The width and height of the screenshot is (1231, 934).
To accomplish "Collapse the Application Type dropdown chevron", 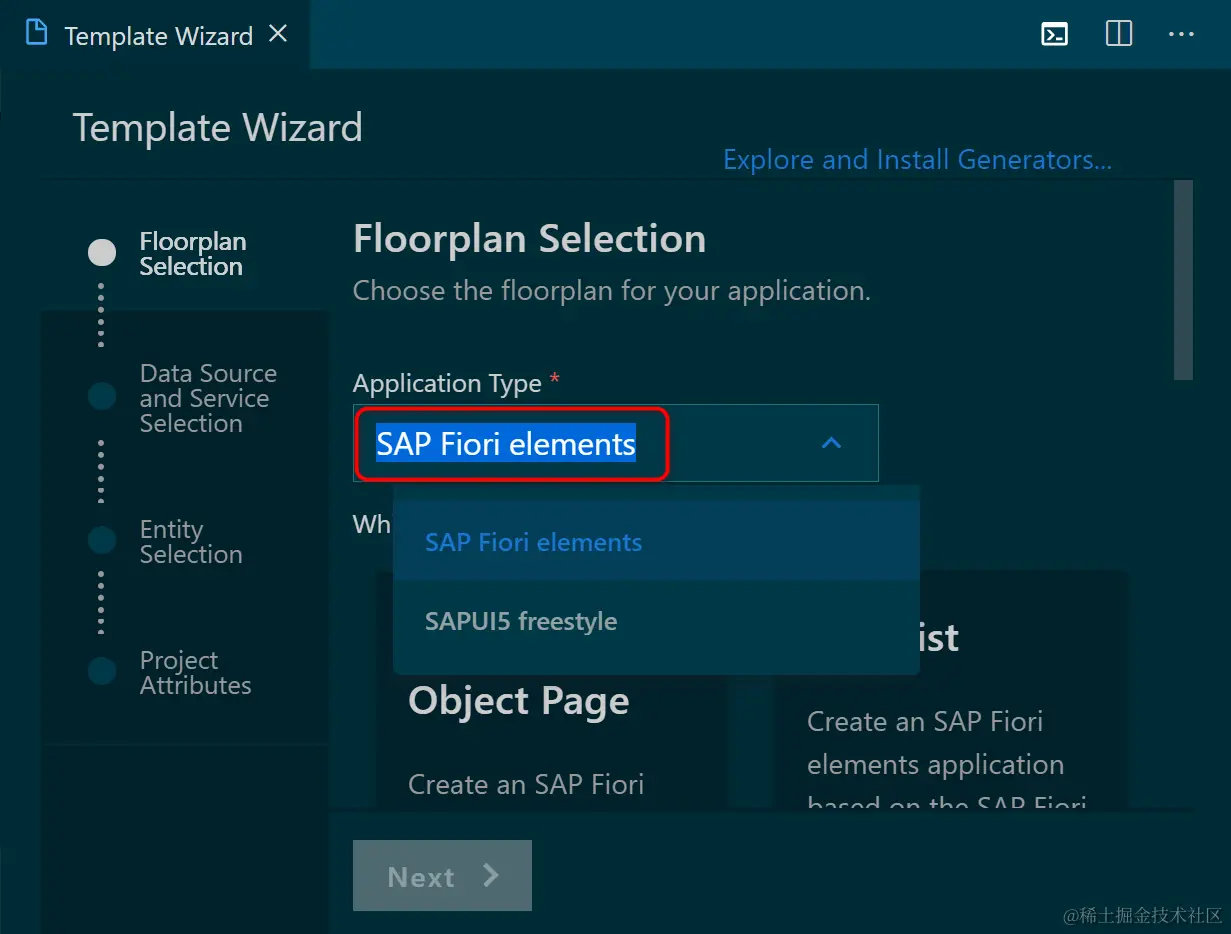I will pyautogui.click(x=831, y=443).
